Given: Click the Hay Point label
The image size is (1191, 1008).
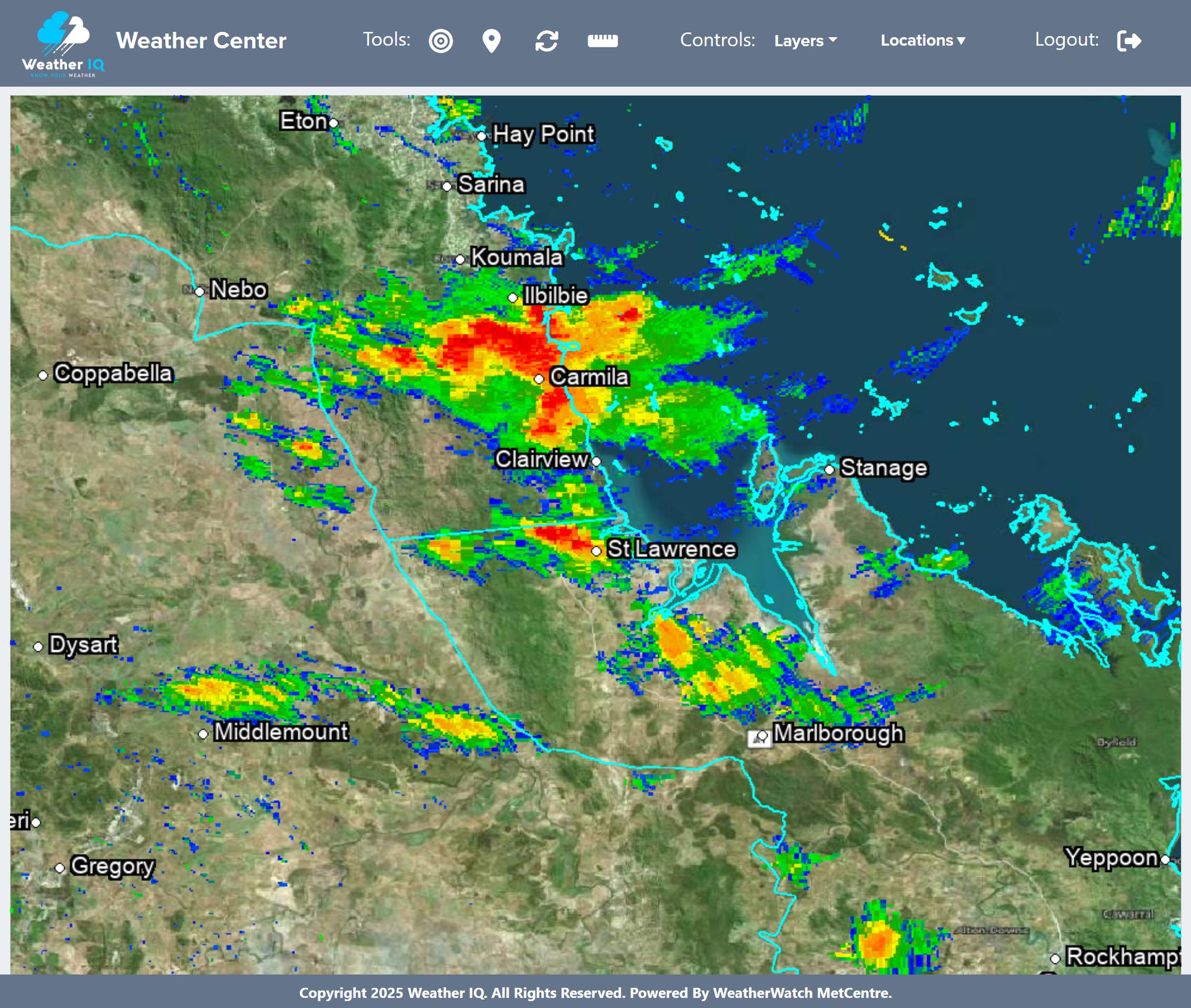Looking at the screenshot, I should click(x=544, y=134).
